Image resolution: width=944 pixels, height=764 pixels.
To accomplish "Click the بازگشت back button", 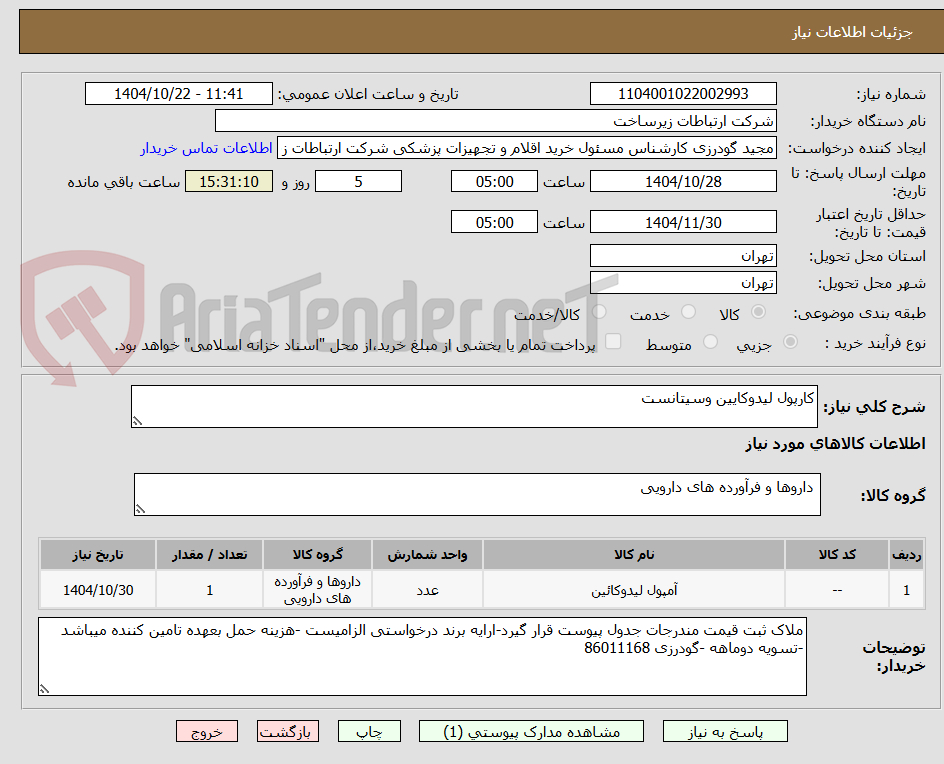I will point(288,731).
